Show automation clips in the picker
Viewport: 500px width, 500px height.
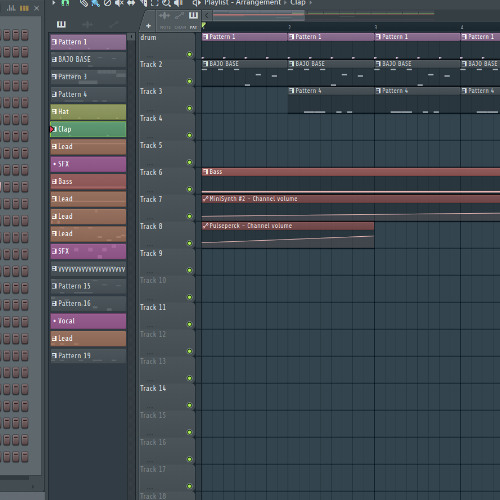(114, 24)
